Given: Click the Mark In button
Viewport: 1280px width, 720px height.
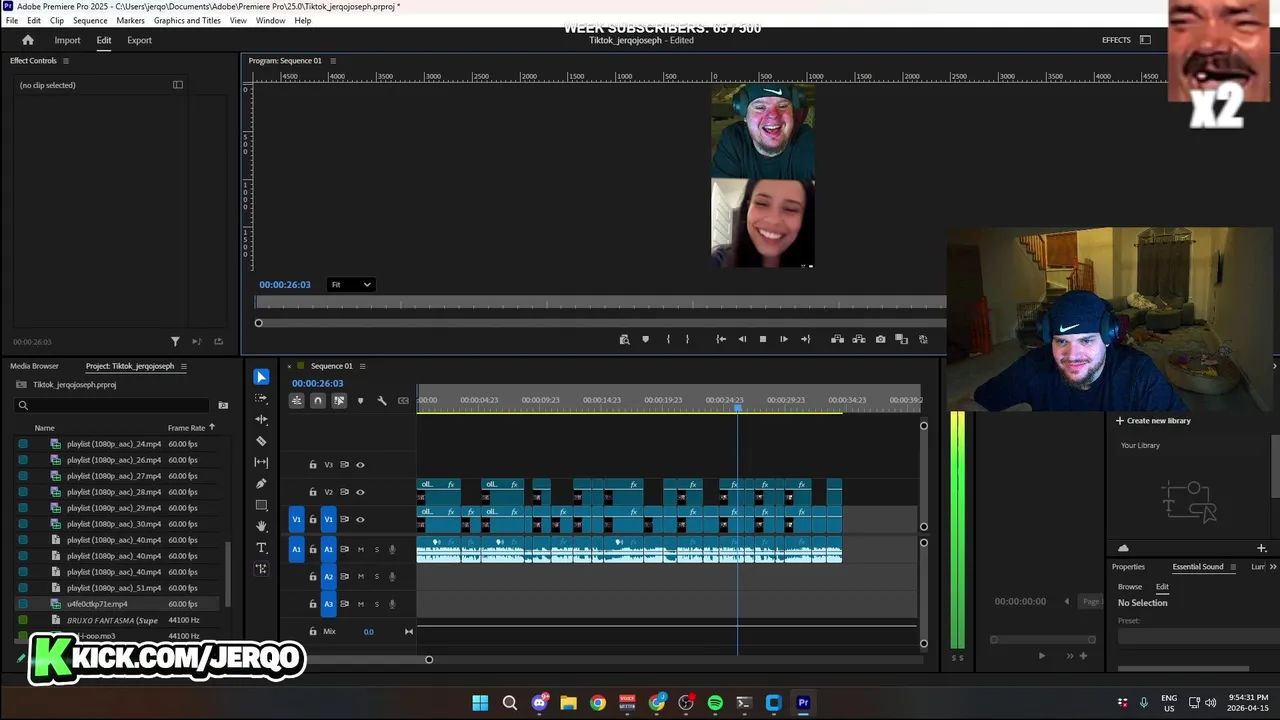Looking at the screenshot, I should [668, 339].
